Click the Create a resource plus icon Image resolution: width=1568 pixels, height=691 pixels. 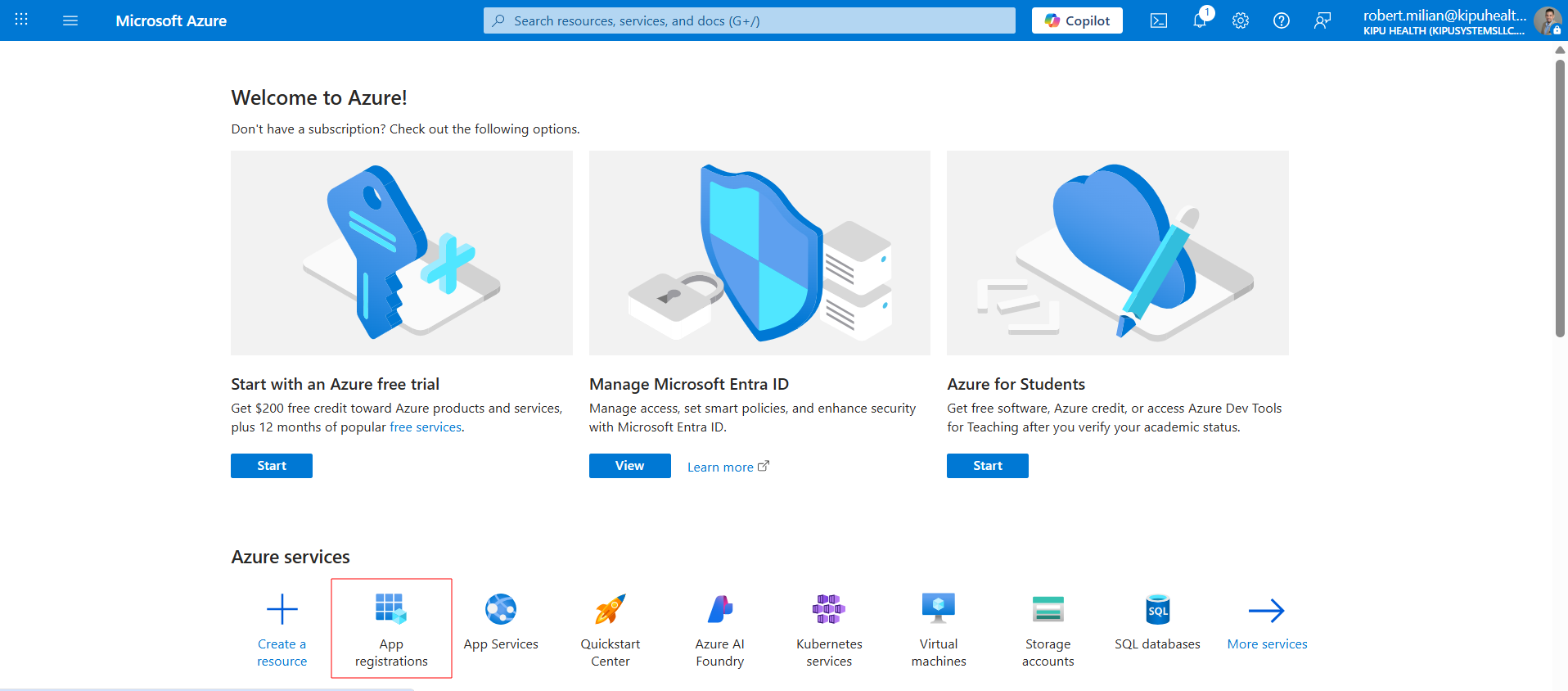[282, 610]
